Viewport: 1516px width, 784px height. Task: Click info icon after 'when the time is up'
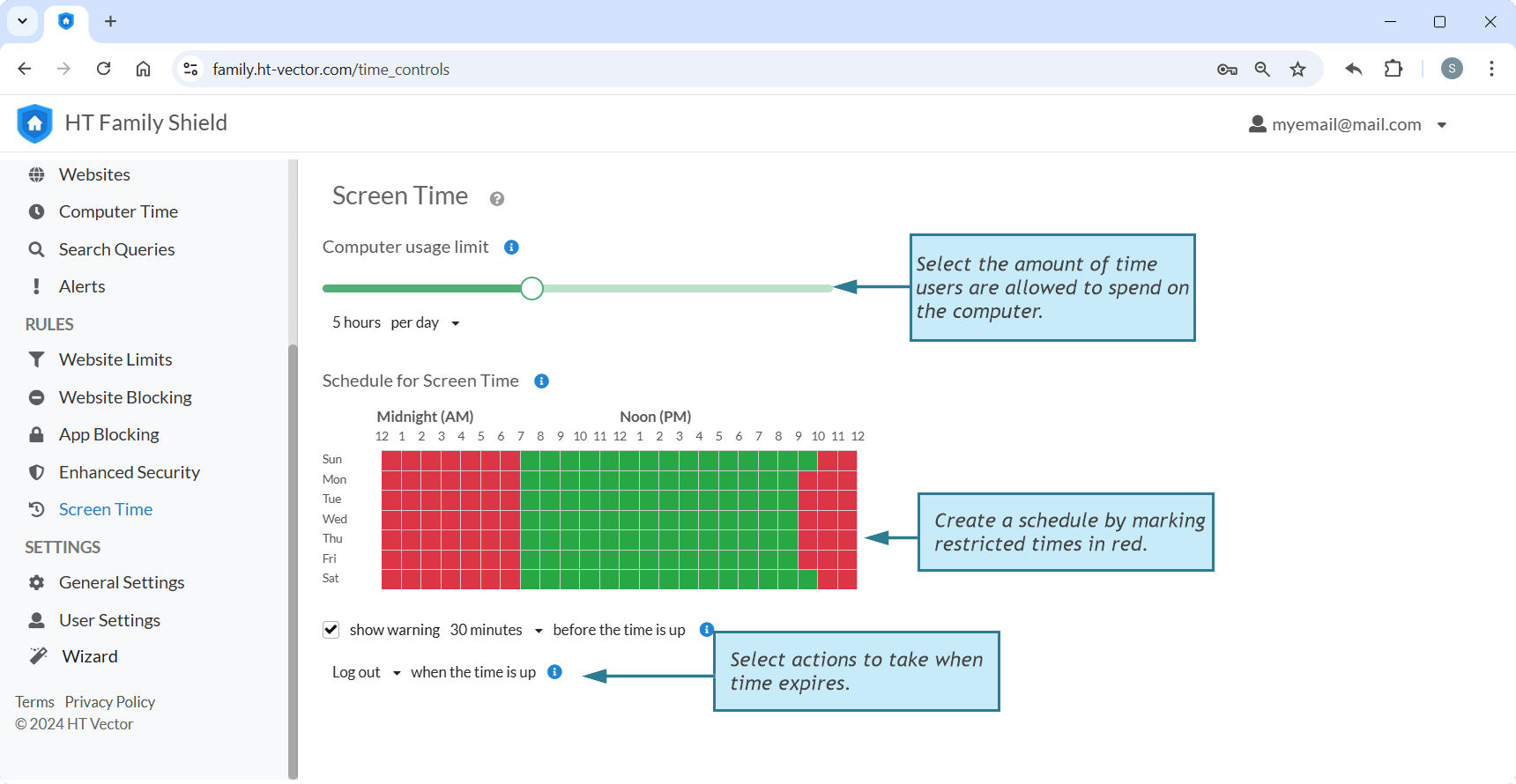554,672
